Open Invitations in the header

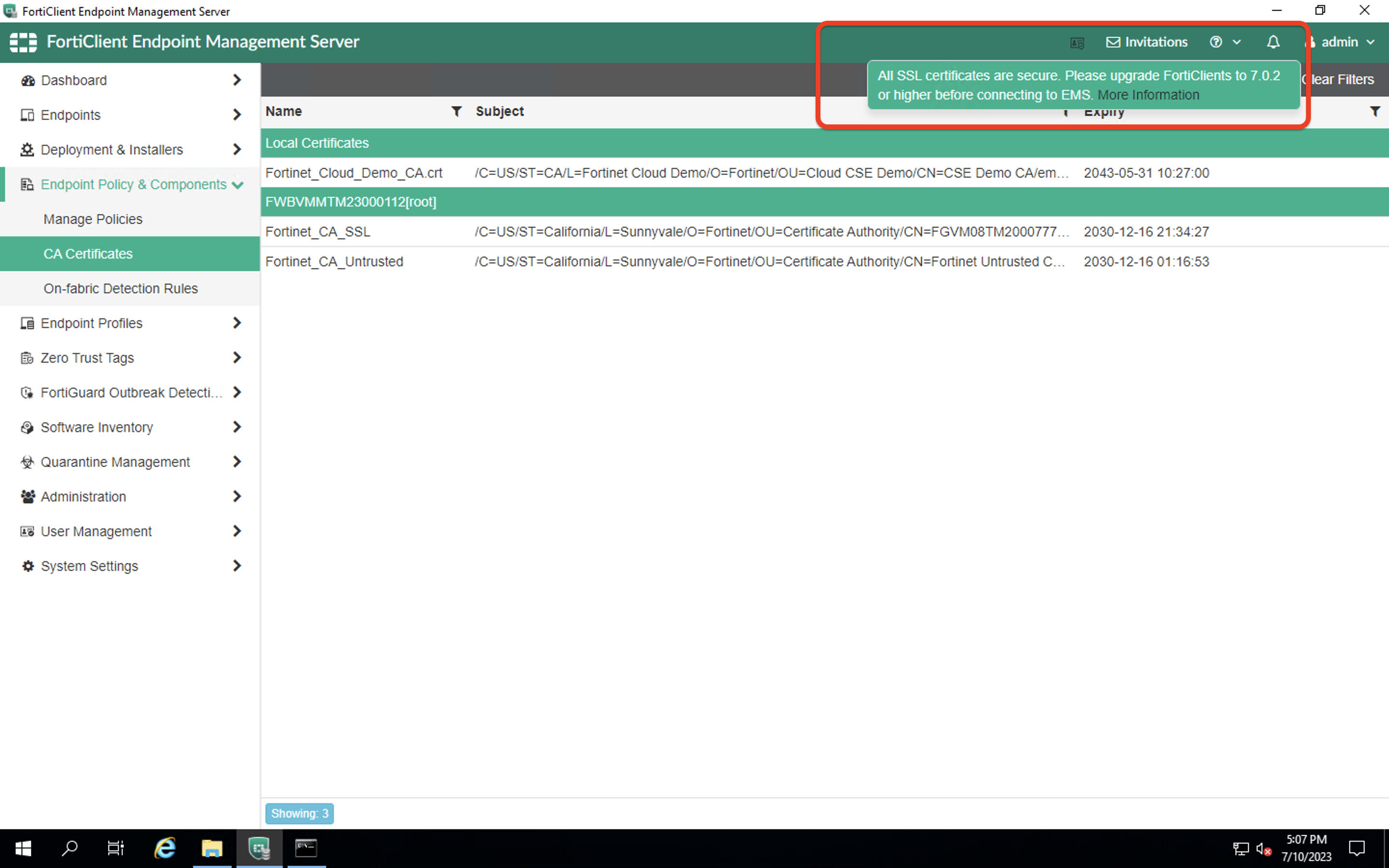pyautogui.click(x=1147, y=42)
